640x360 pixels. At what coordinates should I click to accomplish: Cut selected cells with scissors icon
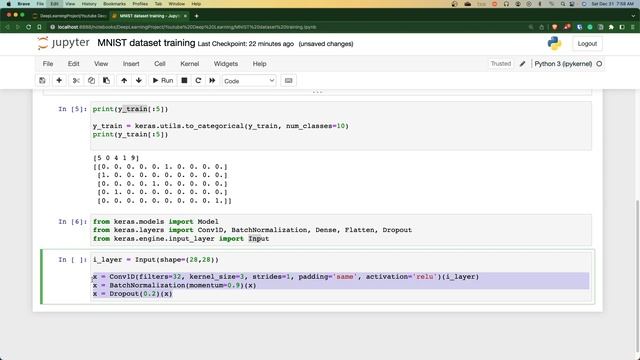[x=76, y=80]
